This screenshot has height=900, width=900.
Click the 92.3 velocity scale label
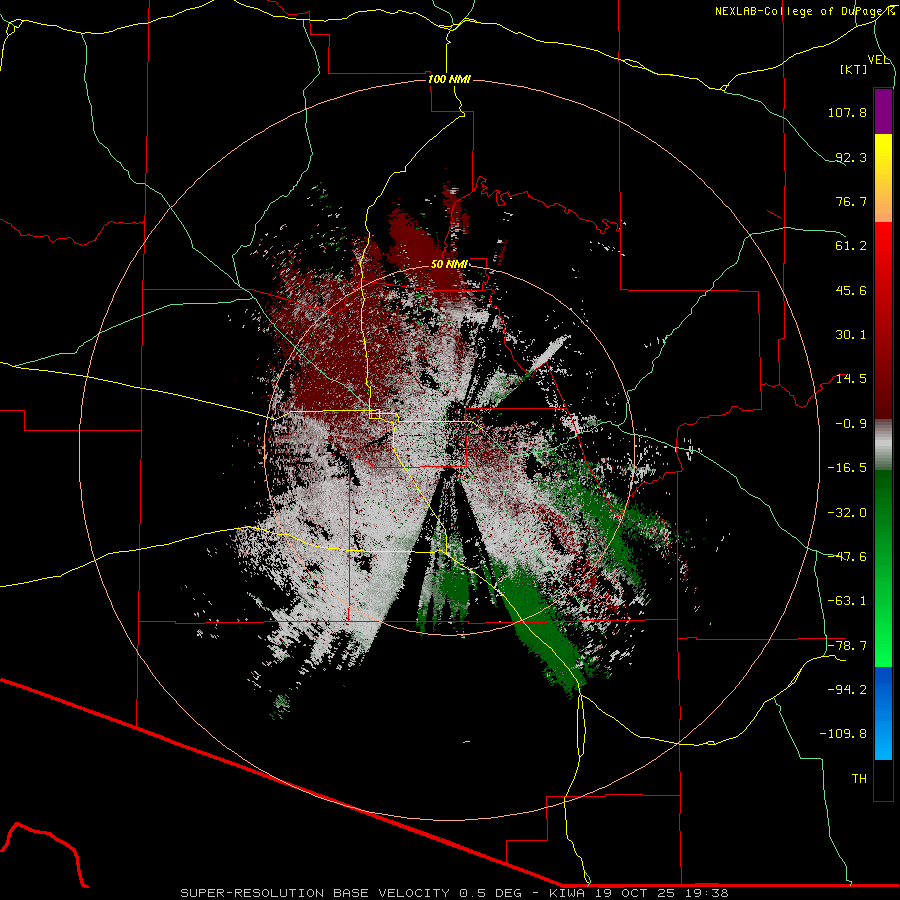(x=851, y=157)
